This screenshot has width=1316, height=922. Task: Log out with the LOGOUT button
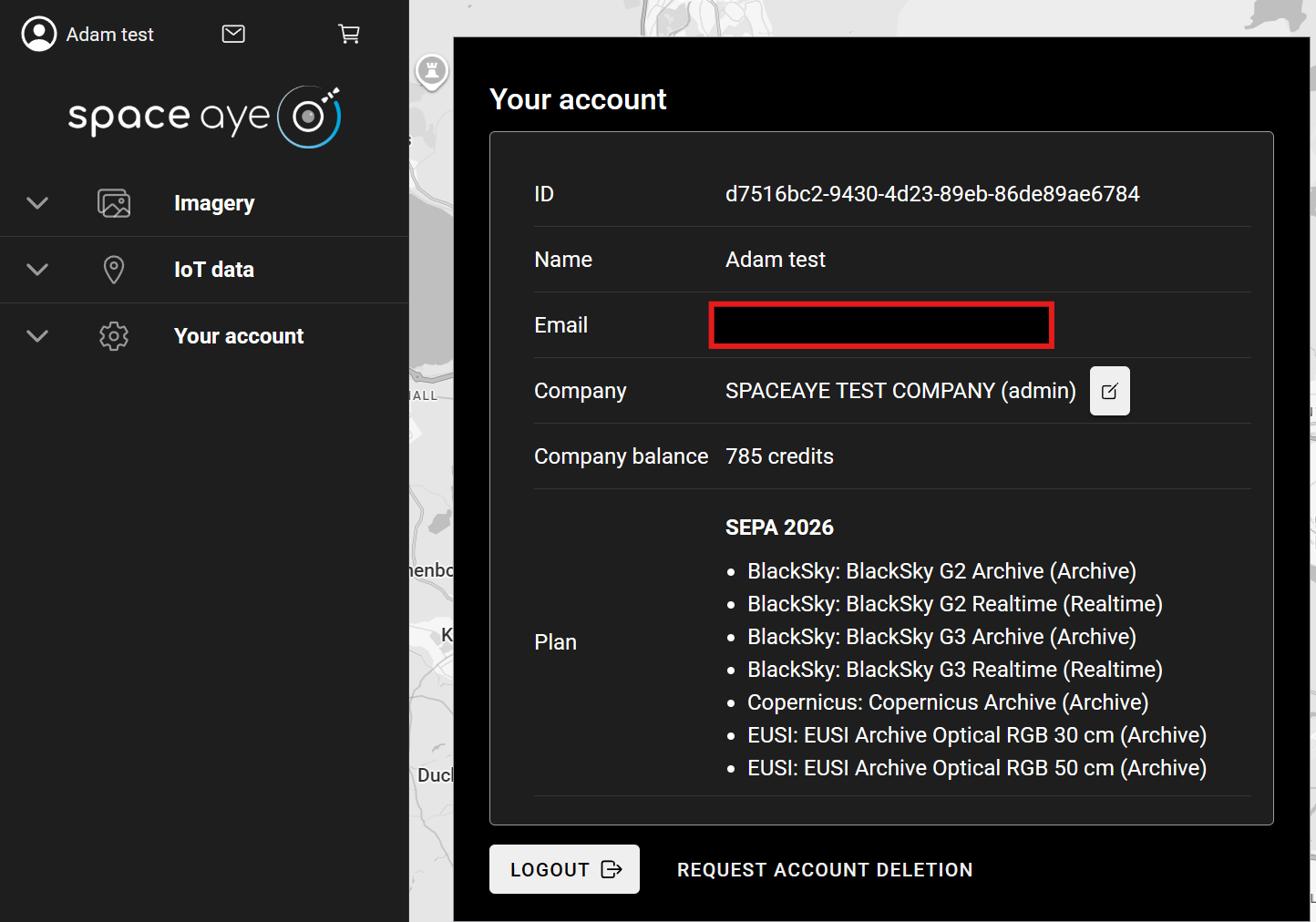564,869
